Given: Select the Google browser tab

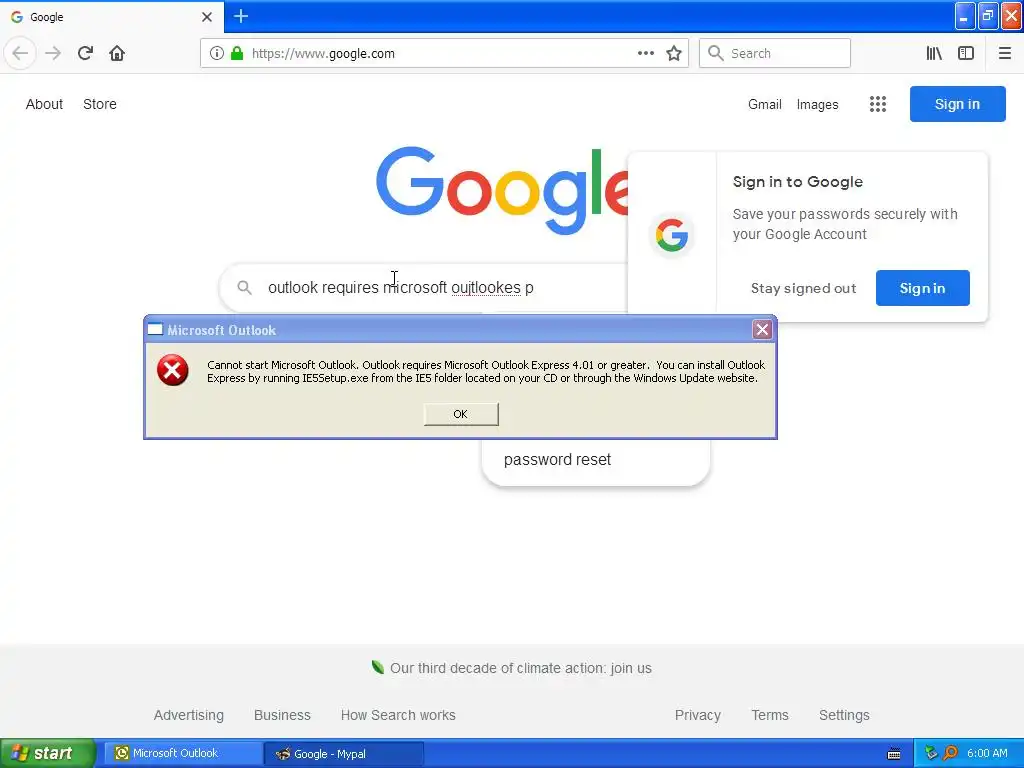Looking at the screenshot, I should click(x=111, y=16).
